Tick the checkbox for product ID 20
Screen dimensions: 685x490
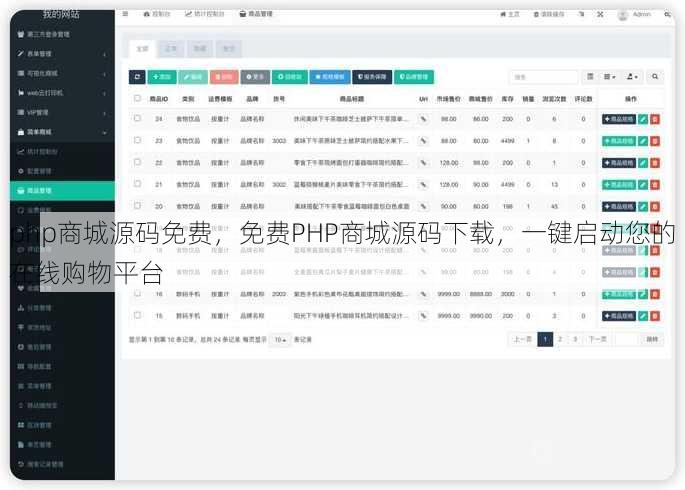(x=137, y=206)
